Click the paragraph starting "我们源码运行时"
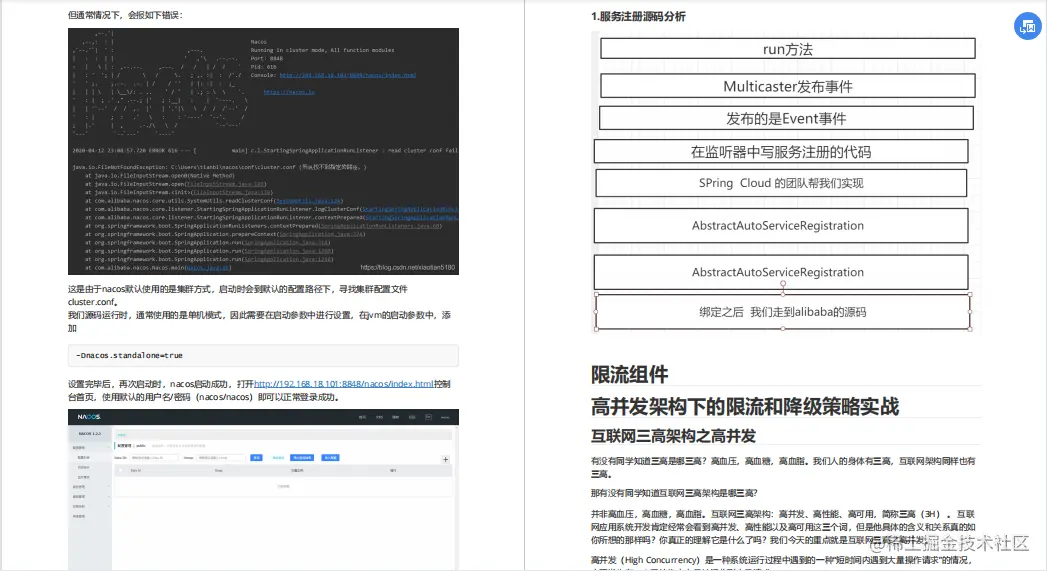 (260, 321)
